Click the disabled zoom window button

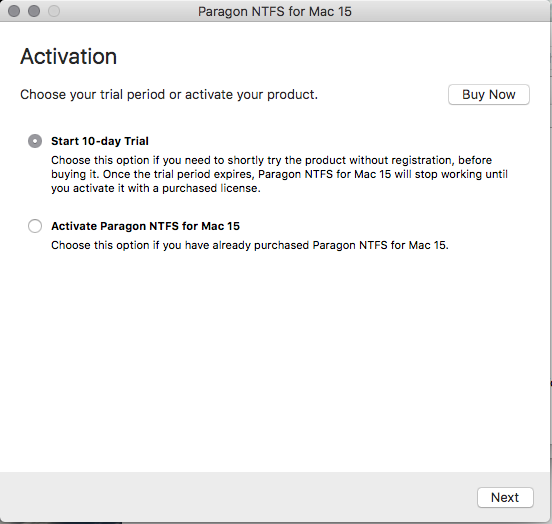tap(54, 11)
